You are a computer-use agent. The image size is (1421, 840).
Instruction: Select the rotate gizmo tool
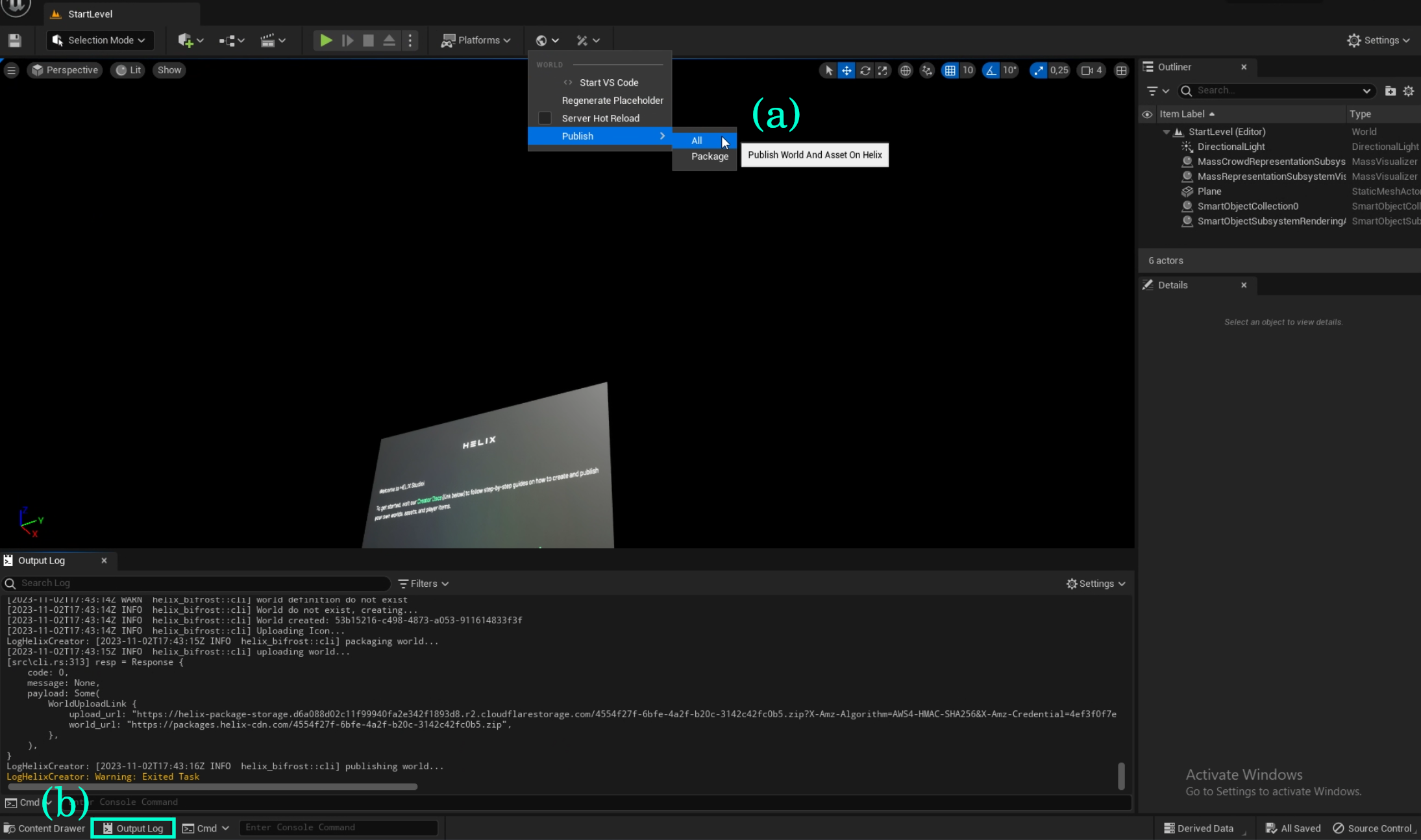coord(865,70)
